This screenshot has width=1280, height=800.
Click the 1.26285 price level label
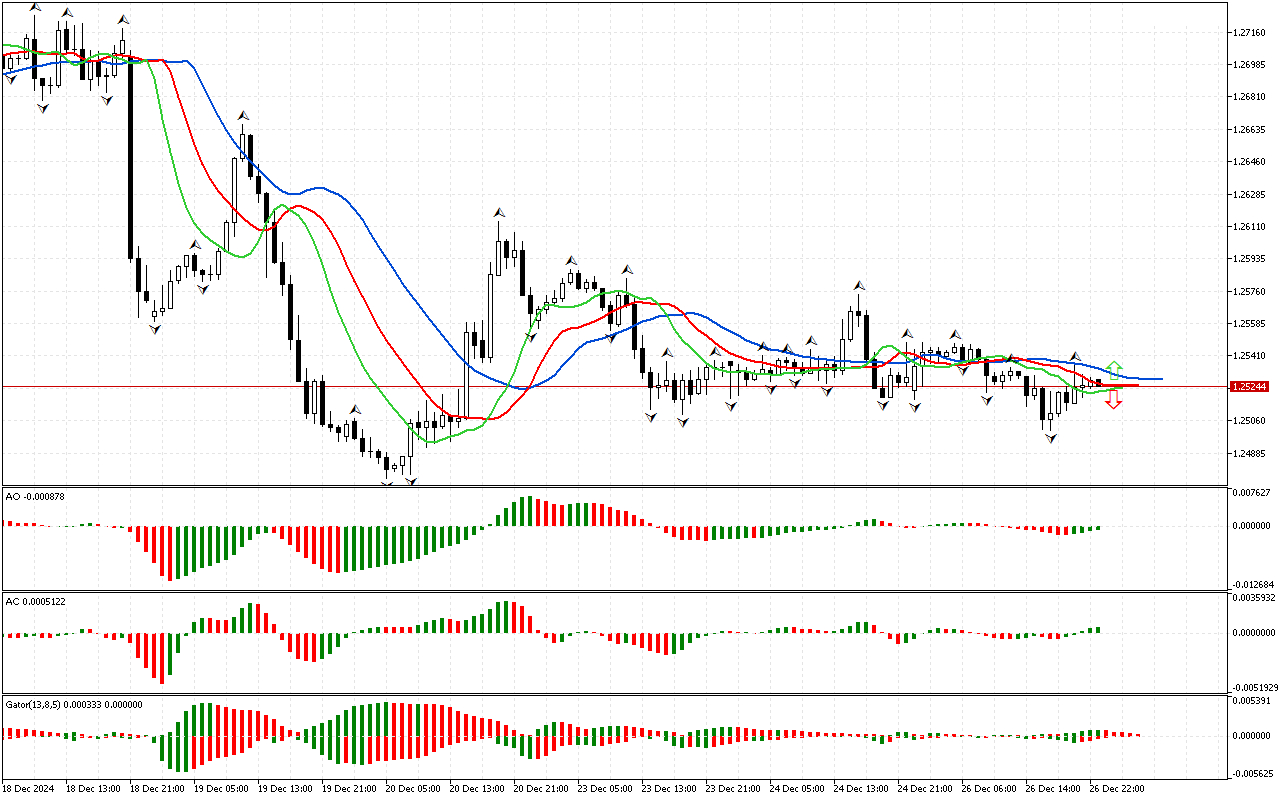pos(1250,194)
